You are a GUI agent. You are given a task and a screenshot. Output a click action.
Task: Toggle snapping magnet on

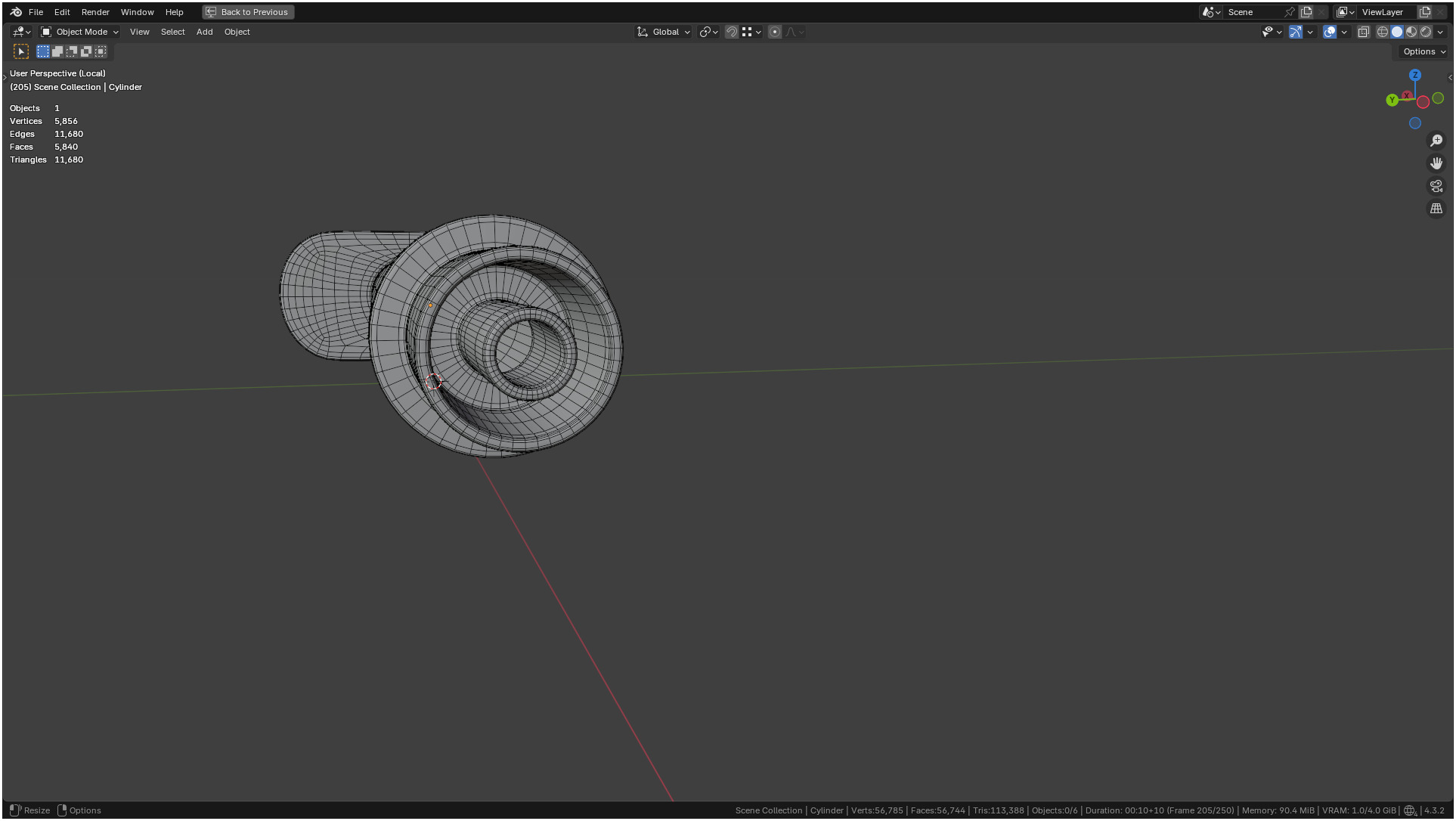pos(731,32)
